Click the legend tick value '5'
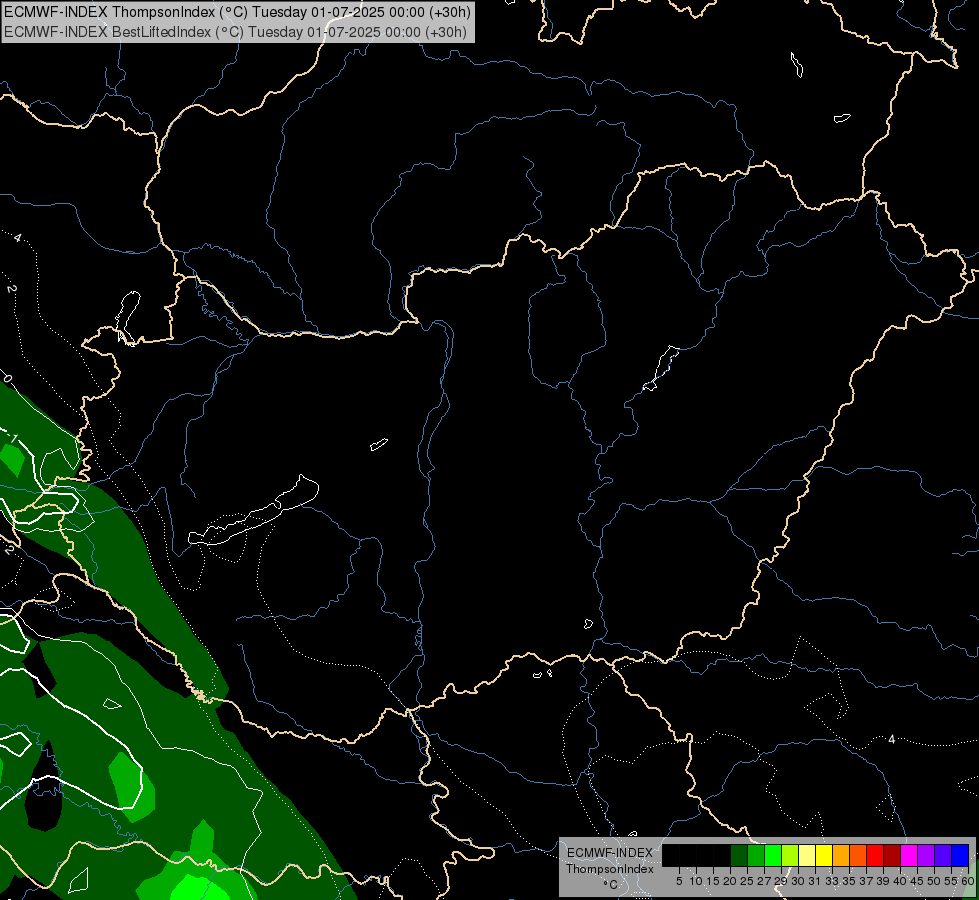The width and height of the screenshot is (979, 900). (679, 881)
